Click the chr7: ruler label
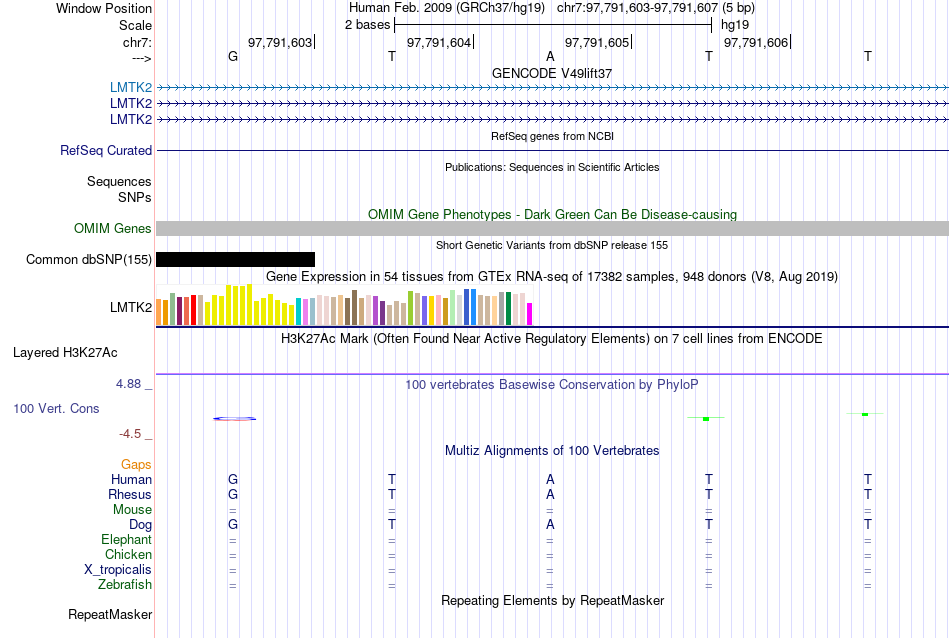This screenshot has width=950, height=638. pyautogui.click(x=137, y=42)
